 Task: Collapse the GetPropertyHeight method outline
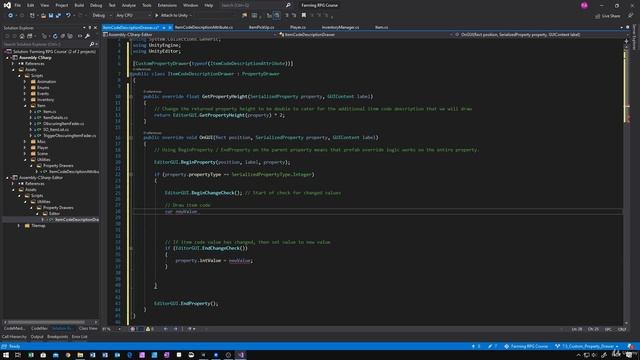(x=131, y=97)
